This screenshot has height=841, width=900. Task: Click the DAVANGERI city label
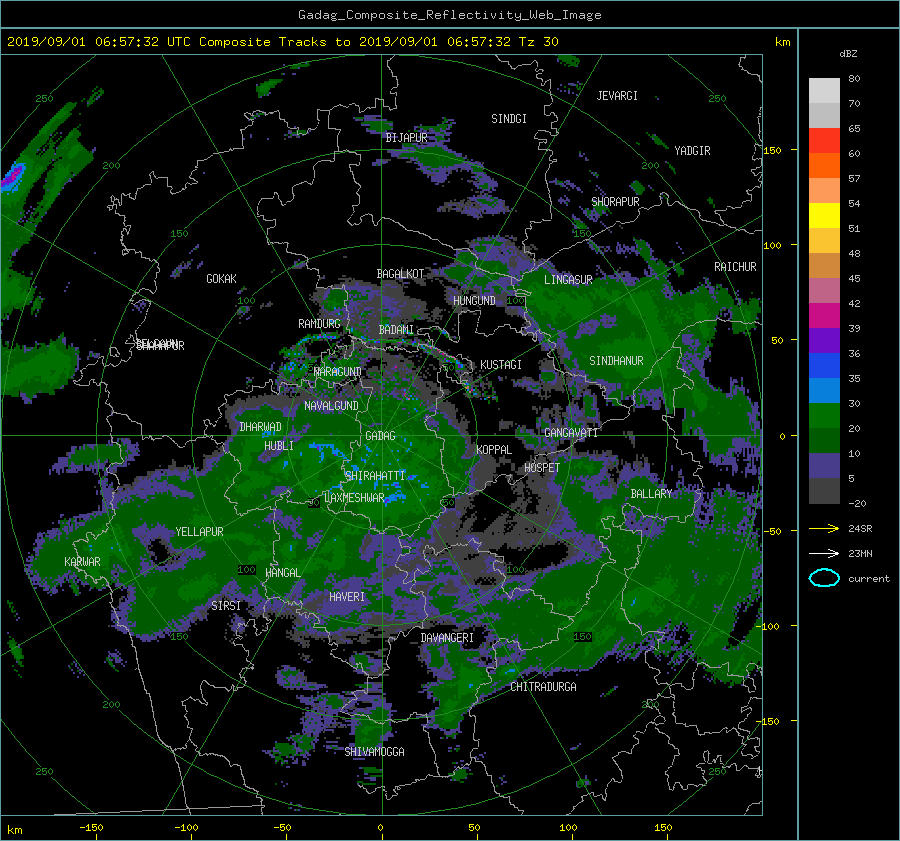click(447, 638)
